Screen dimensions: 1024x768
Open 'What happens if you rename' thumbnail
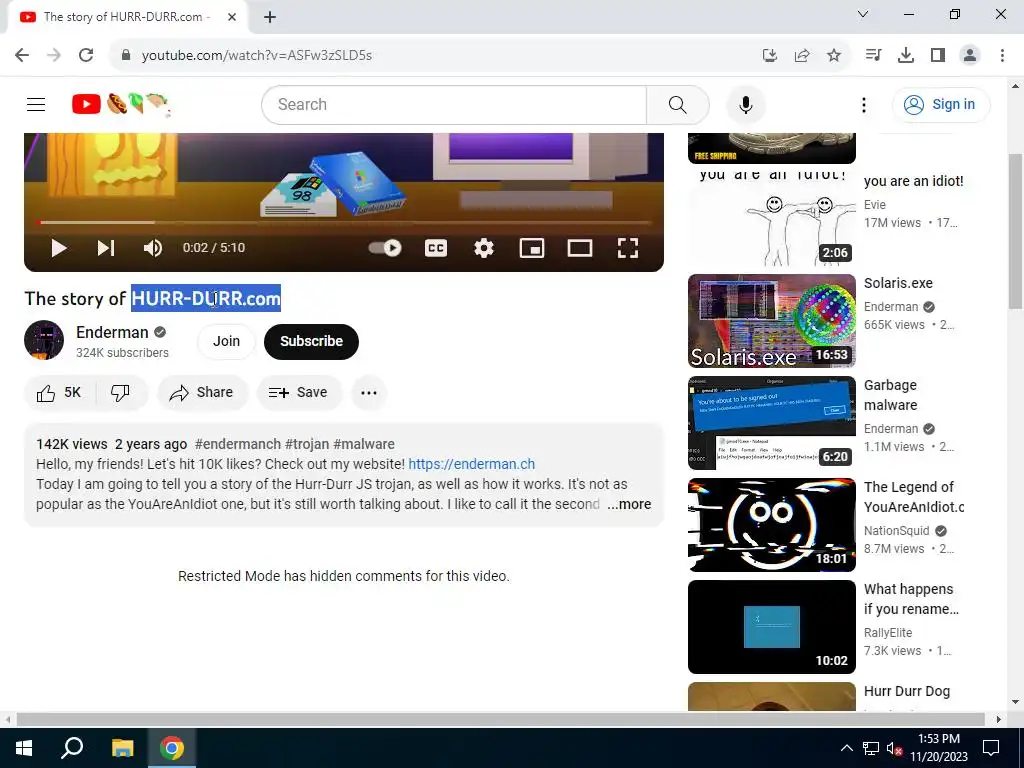click(x=771, y=626)
